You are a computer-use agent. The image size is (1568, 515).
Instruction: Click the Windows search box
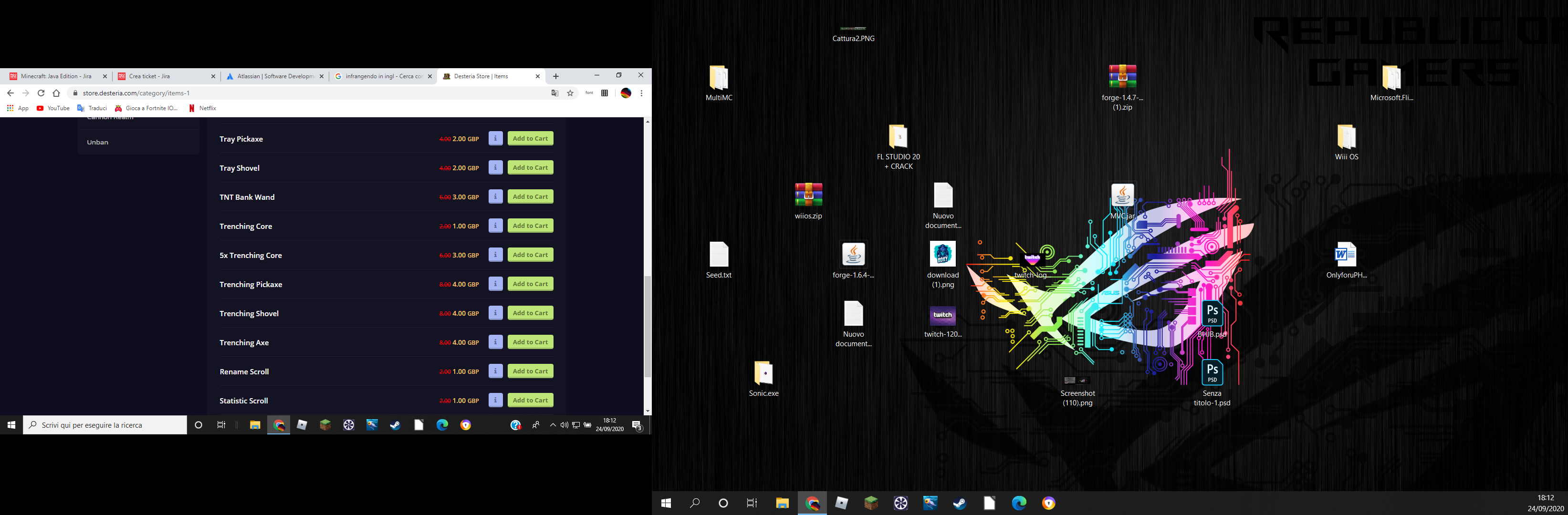click(105, 425)
